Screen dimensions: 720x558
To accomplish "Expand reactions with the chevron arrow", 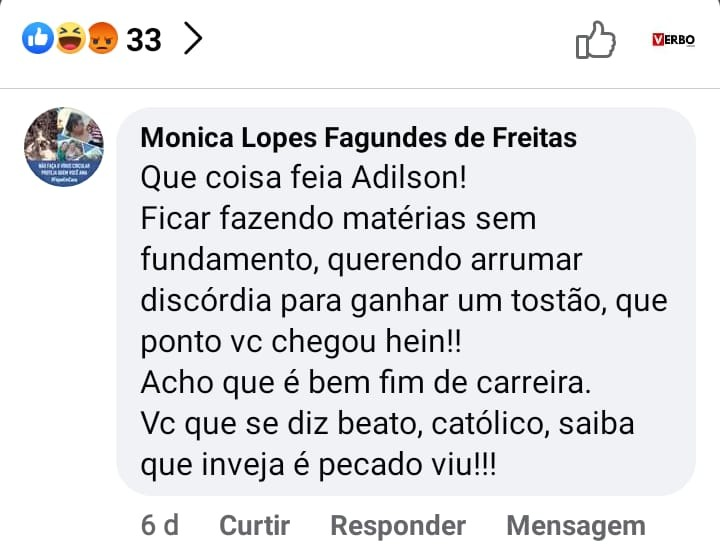I will click(x=193, y=39).
